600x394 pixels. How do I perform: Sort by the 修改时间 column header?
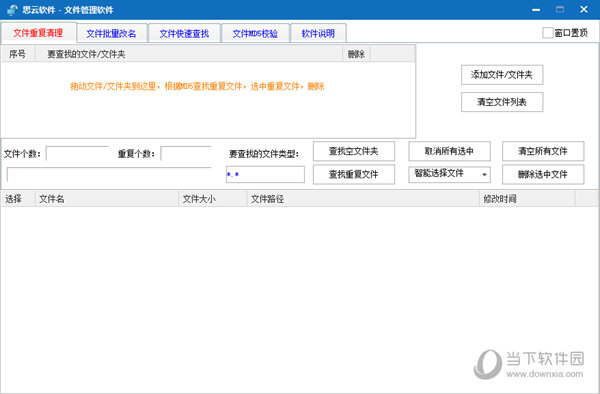pyautogui.click(x=527, y=199)
